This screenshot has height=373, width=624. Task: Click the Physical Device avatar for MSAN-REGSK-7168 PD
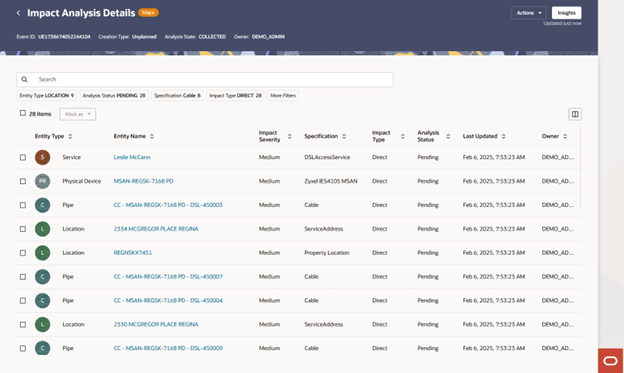point(43,181)
